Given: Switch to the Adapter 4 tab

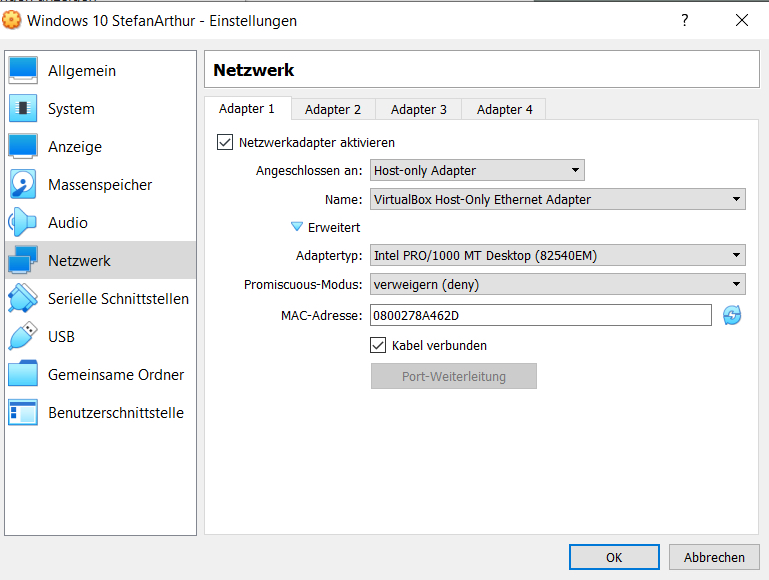Looking at the screenshot, I should pyautogui.click(x=504, y=109).
